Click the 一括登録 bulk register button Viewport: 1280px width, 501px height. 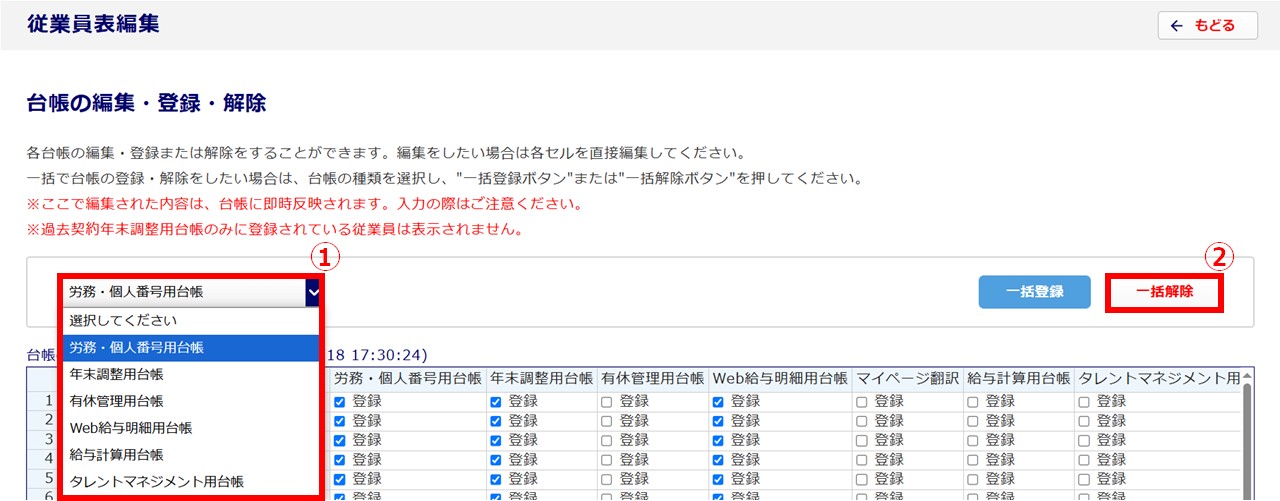click(1034, 292)
